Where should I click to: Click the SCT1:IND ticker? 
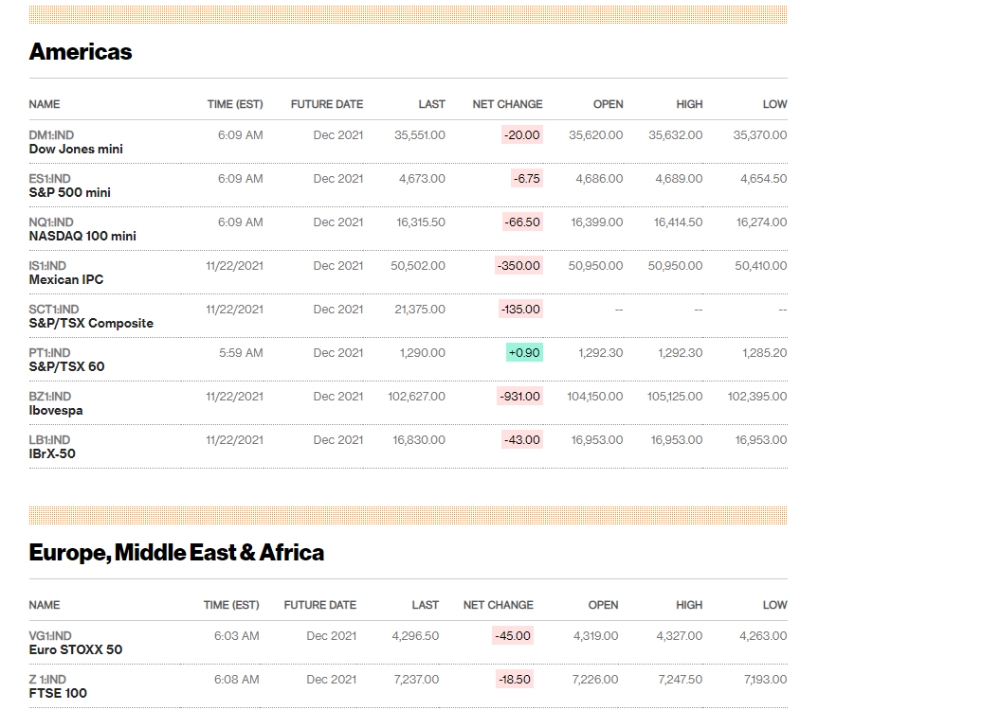tap(54, 309)
